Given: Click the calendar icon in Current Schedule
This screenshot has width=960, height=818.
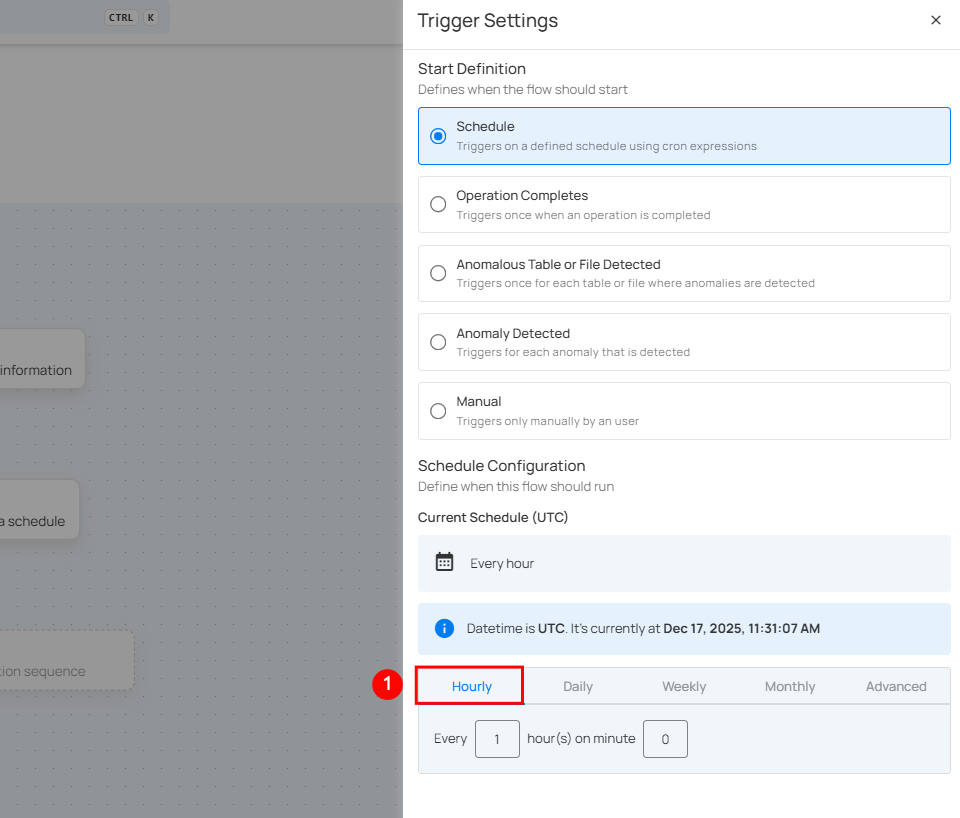Looking at the screenshot, I should tap(445, 562).
